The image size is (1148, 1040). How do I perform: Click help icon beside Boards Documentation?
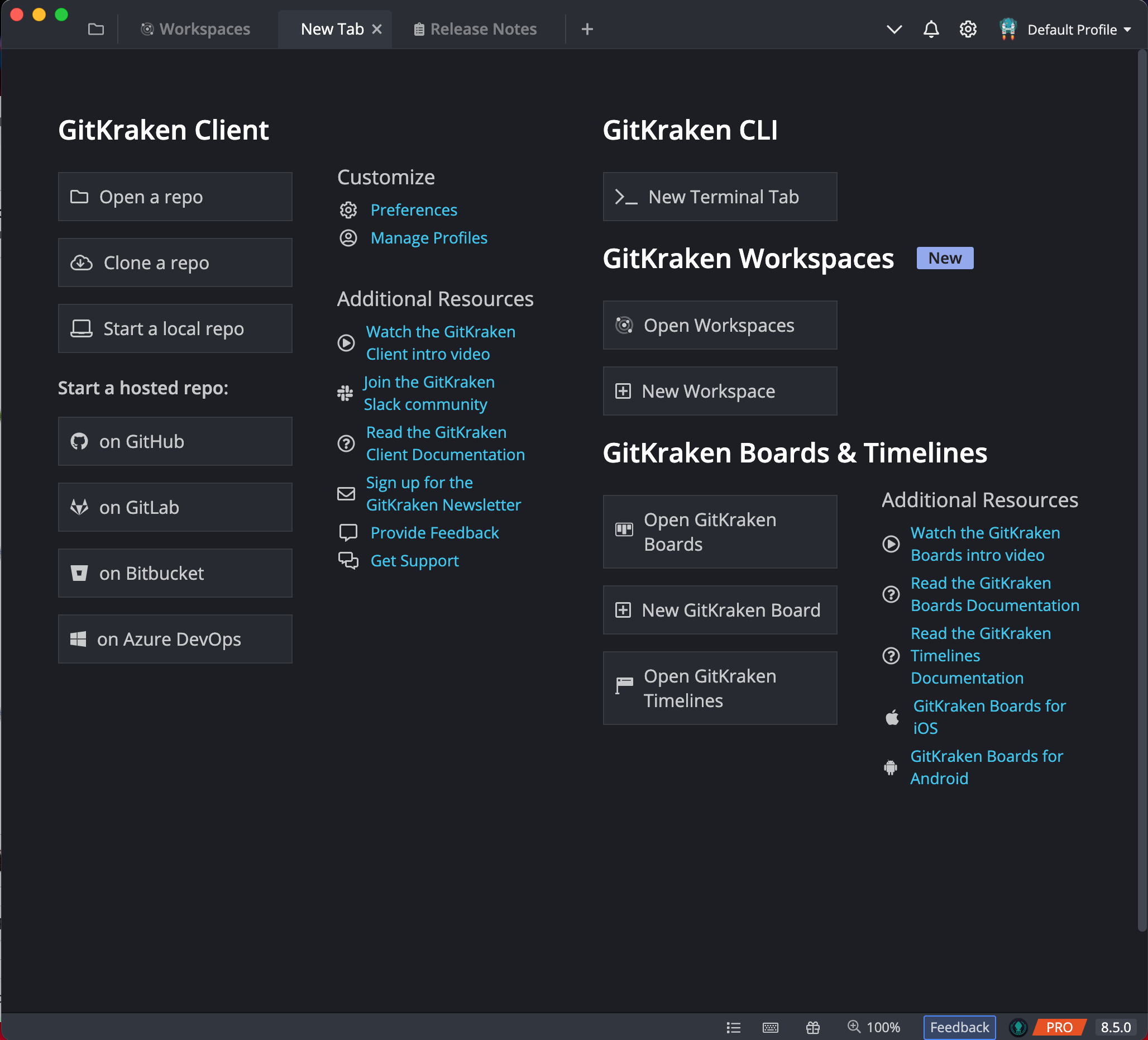click(891, 595)
